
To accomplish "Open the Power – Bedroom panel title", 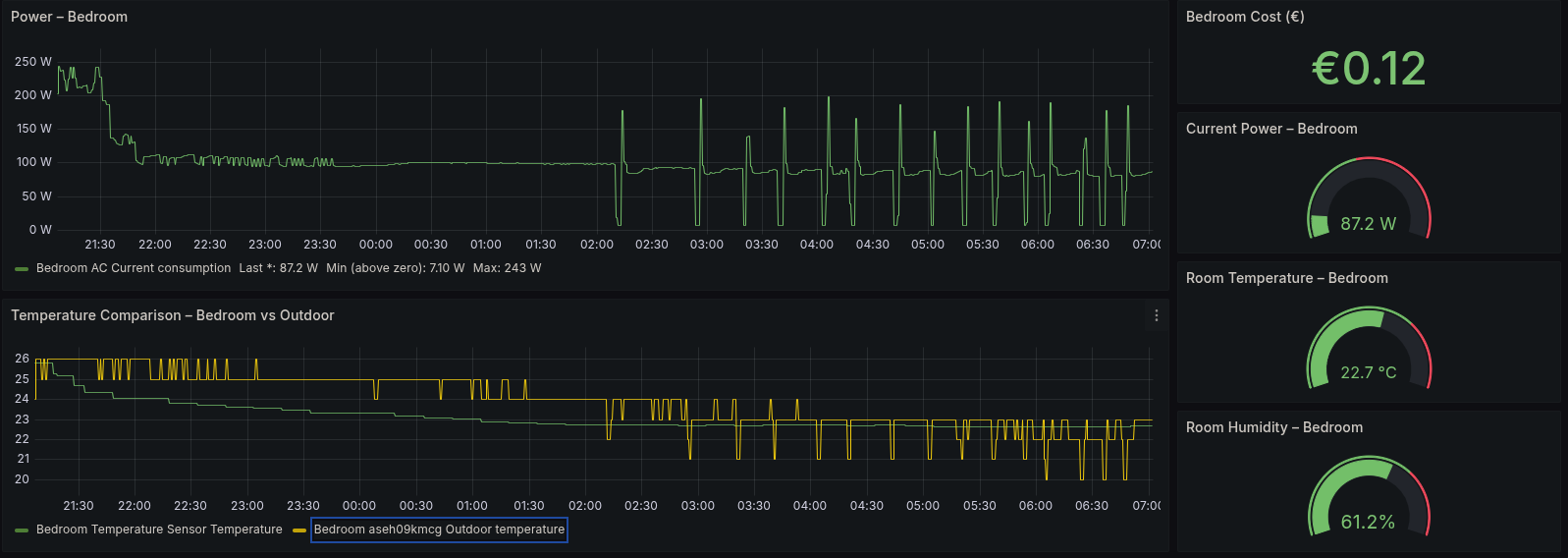I will (x=69, y=17).
